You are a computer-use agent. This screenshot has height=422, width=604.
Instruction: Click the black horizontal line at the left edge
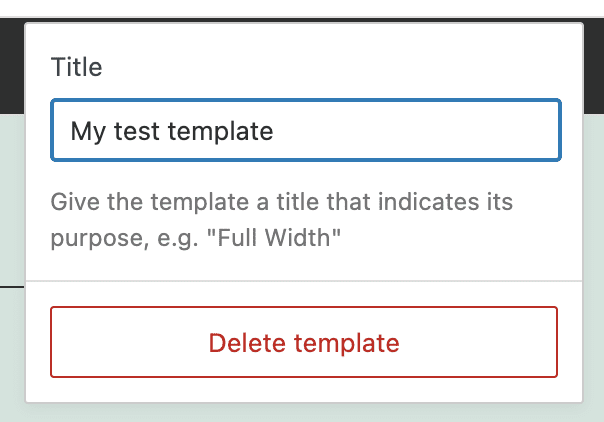[11, 285]
